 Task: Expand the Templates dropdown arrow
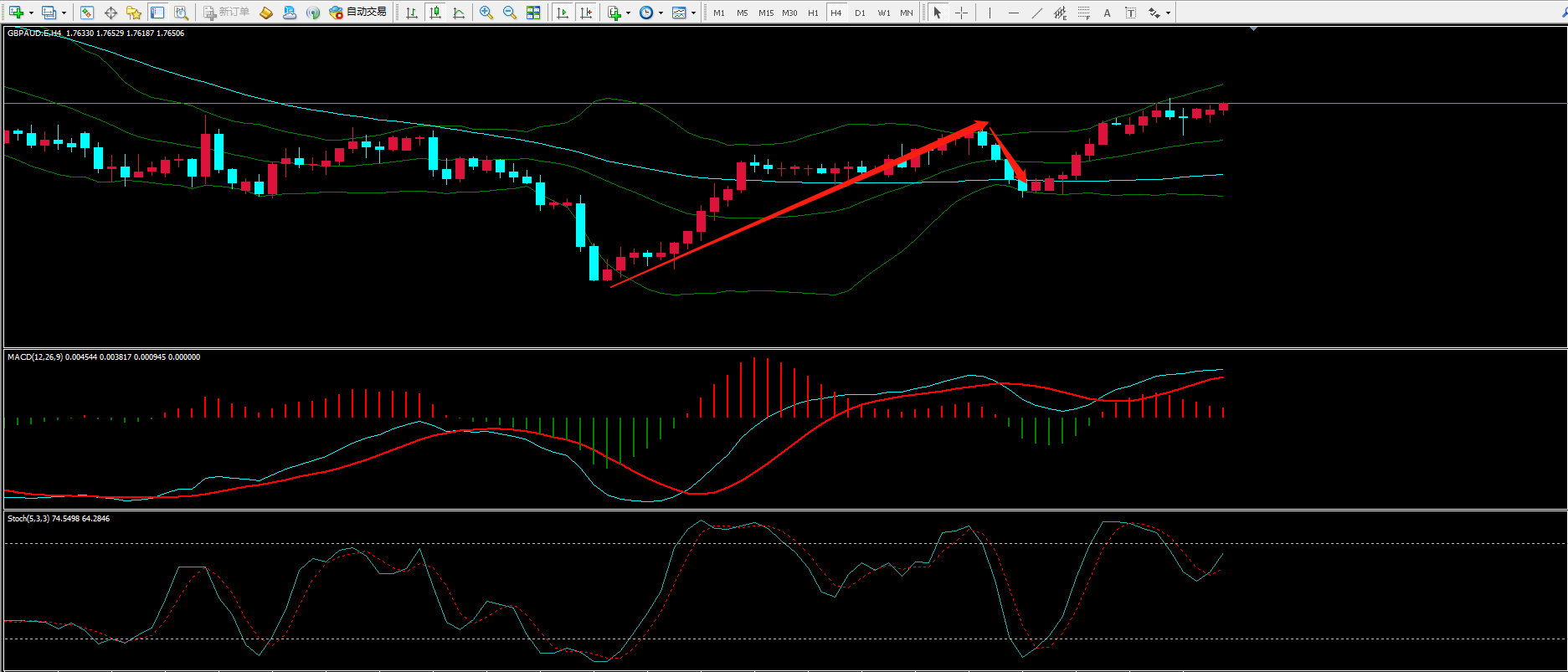pyautogui.click(x=694, y=13)
